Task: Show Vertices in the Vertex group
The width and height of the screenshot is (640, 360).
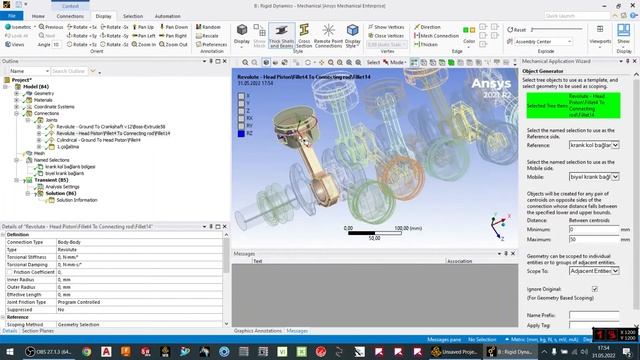Action: [x=386, y=27]
